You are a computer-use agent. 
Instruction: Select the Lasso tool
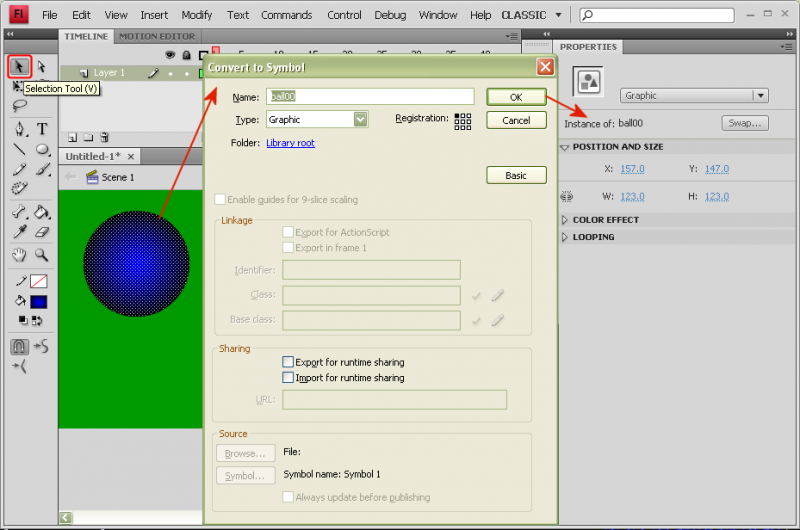[19, 106]
